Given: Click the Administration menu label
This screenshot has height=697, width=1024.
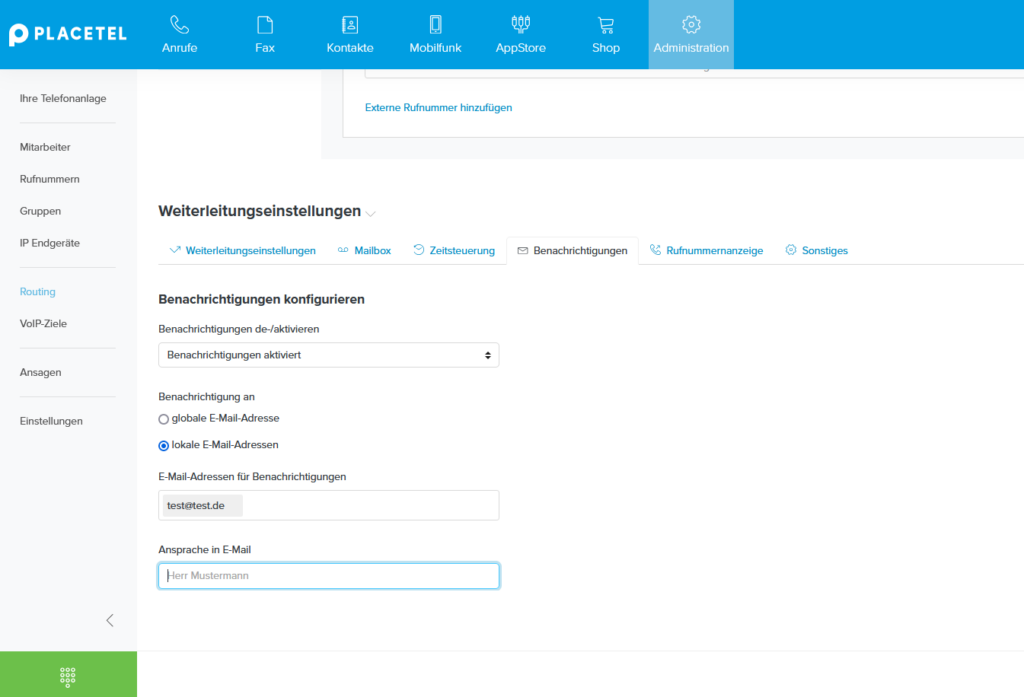Looking at the screenshot, I should pos(691,48).
